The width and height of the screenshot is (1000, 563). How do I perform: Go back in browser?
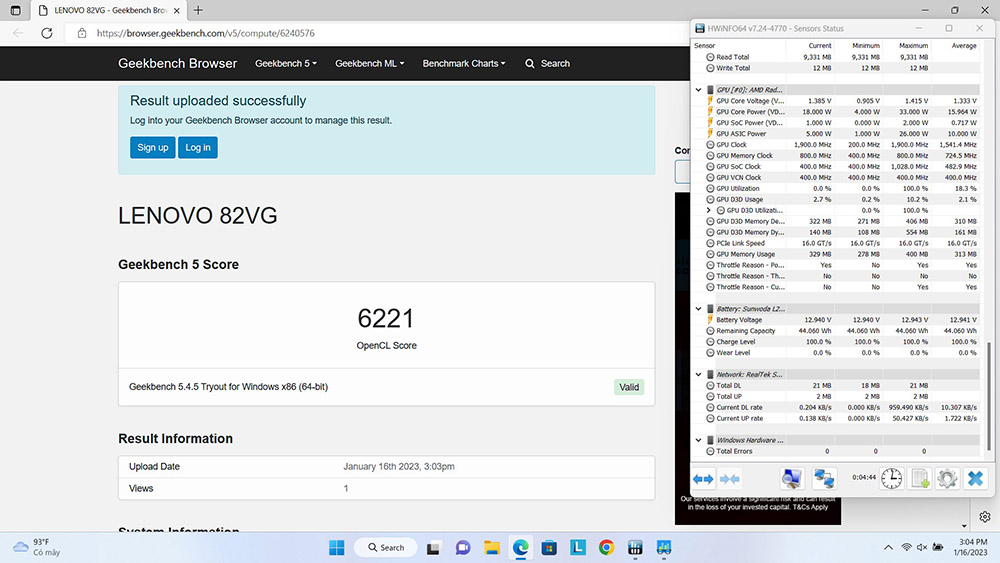[18, 33]
